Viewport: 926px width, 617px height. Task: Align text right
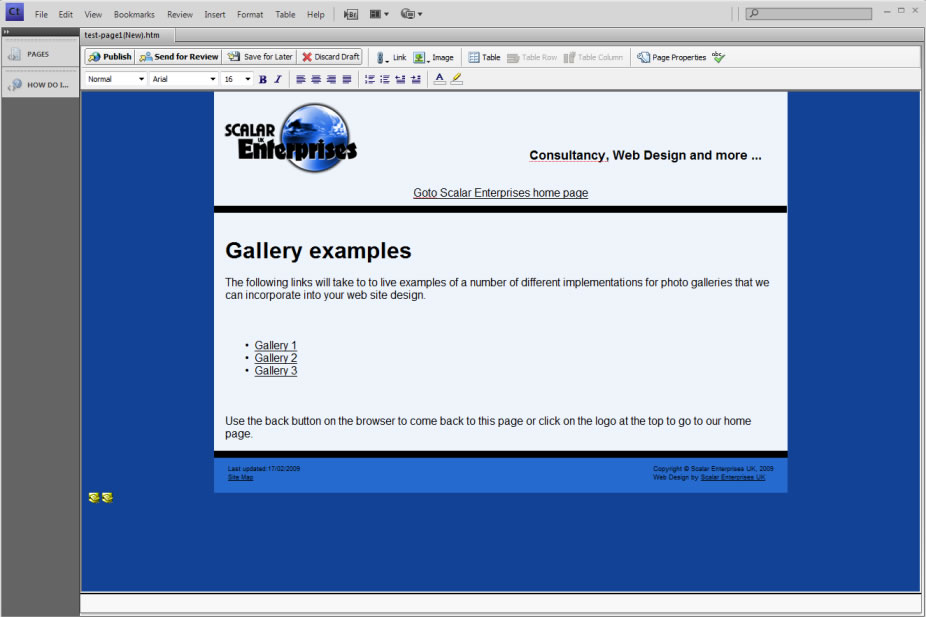tap(331, 79)
